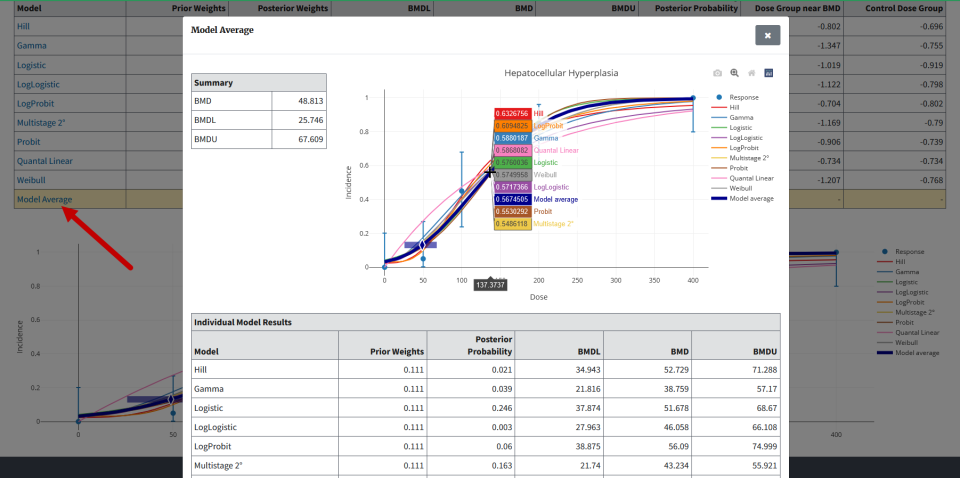Viewport: 960px width, 478px height.
Task: Hide the Hill curve via dialog legend
Action: (734, 107)
